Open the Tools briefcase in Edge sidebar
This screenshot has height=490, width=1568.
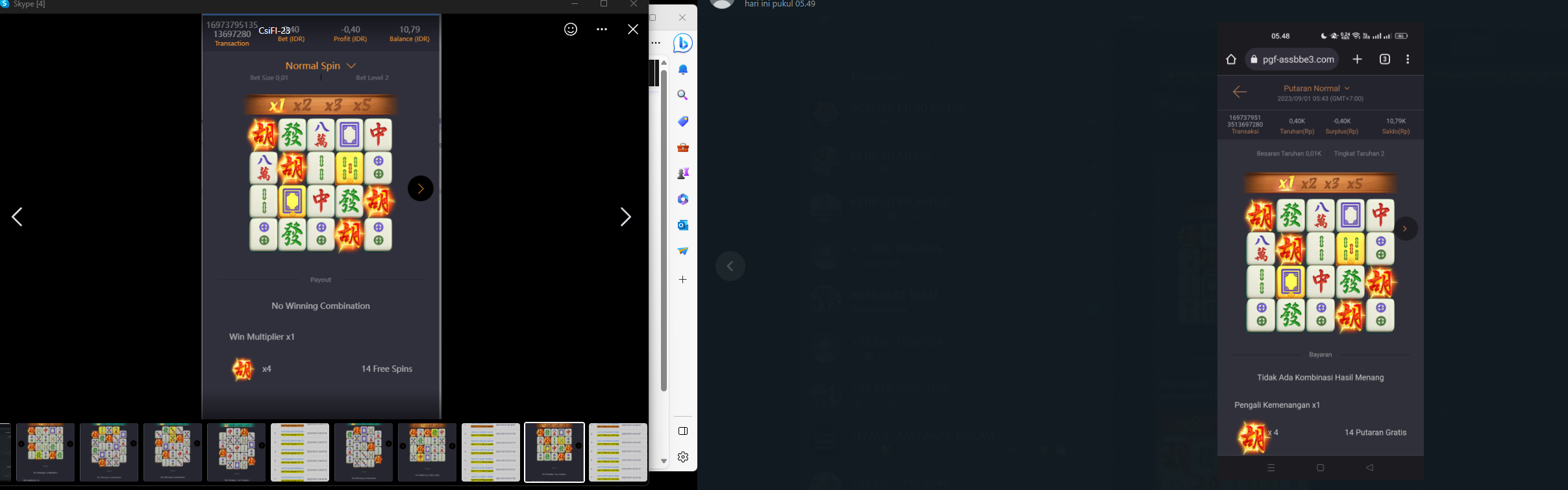(x=683, y=147)
